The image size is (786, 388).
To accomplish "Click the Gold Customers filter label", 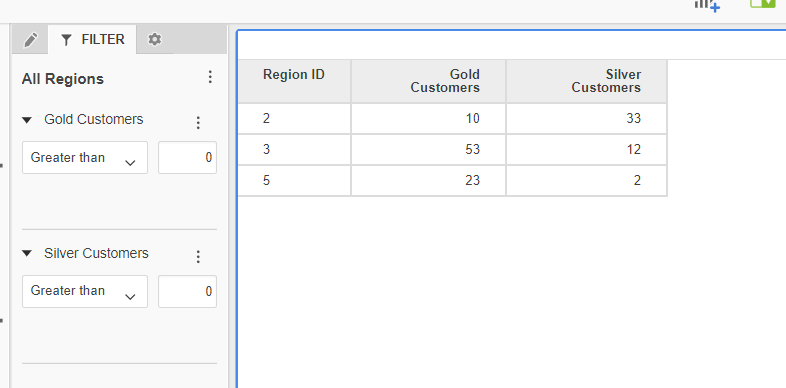I will (x=94, y=119).
